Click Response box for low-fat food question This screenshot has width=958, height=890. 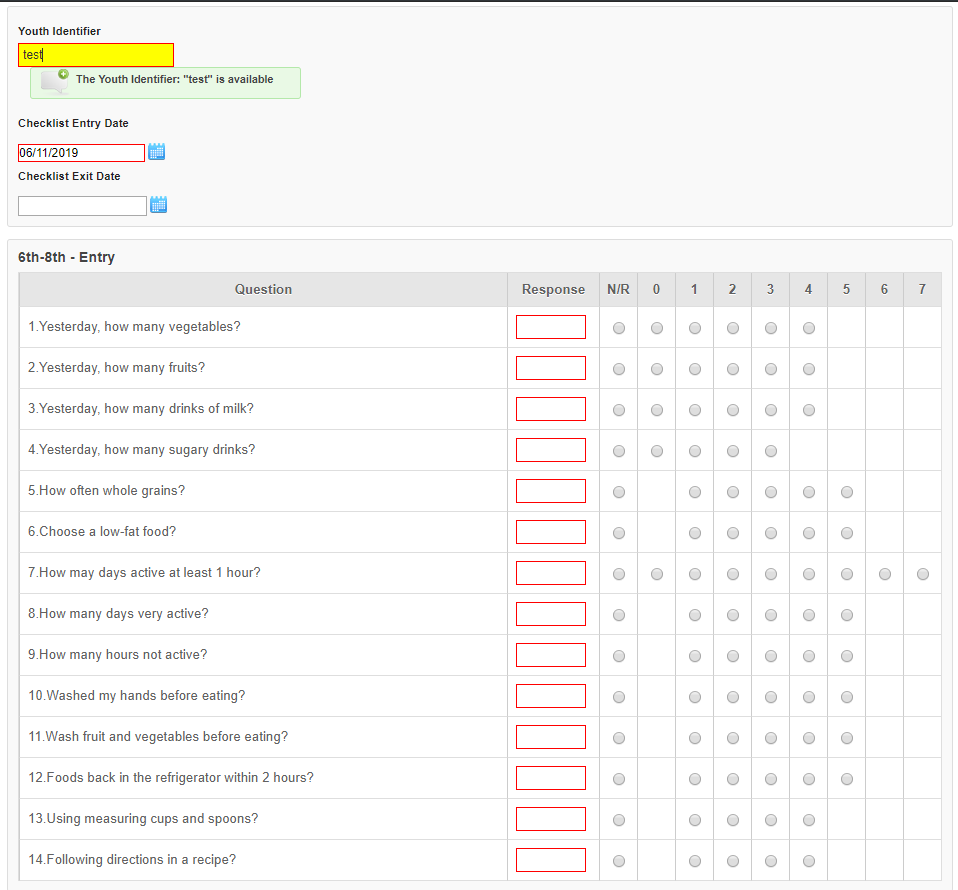[550, 531]
